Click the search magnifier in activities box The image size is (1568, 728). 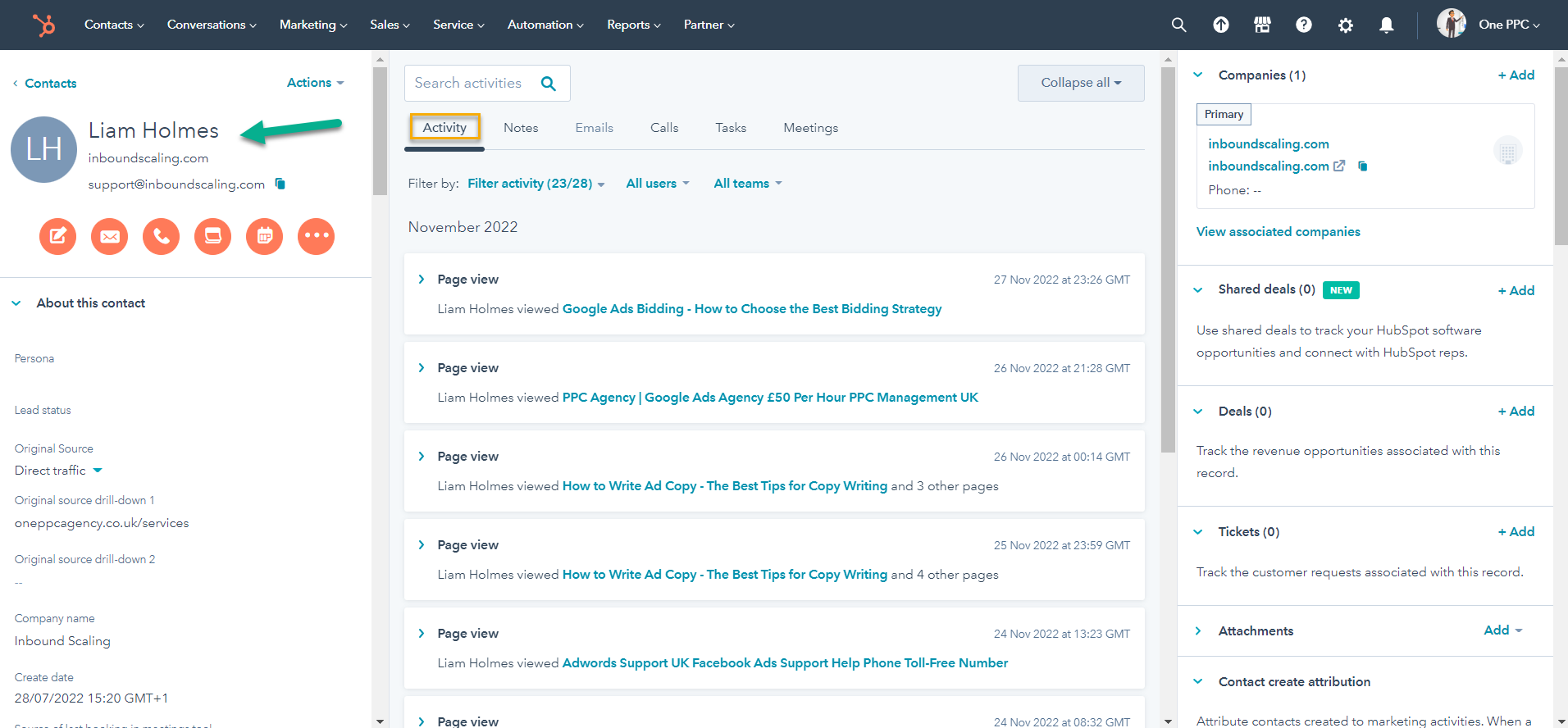coord(549,83)
